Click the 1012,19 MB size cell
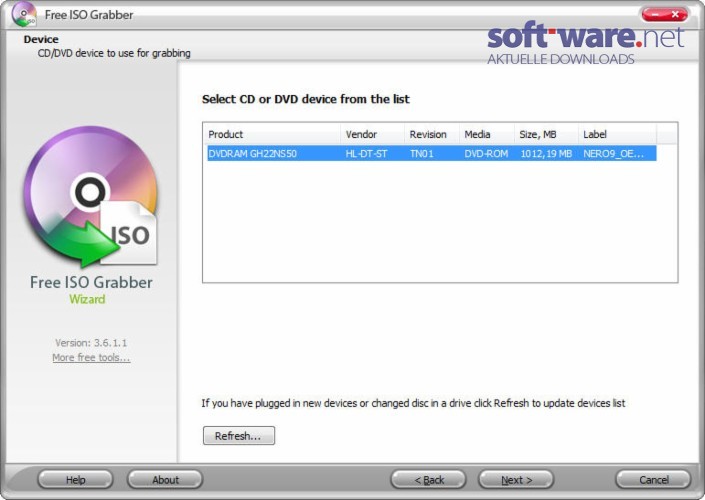This screenshot has width=705, height=500. (x=546, y=153)
